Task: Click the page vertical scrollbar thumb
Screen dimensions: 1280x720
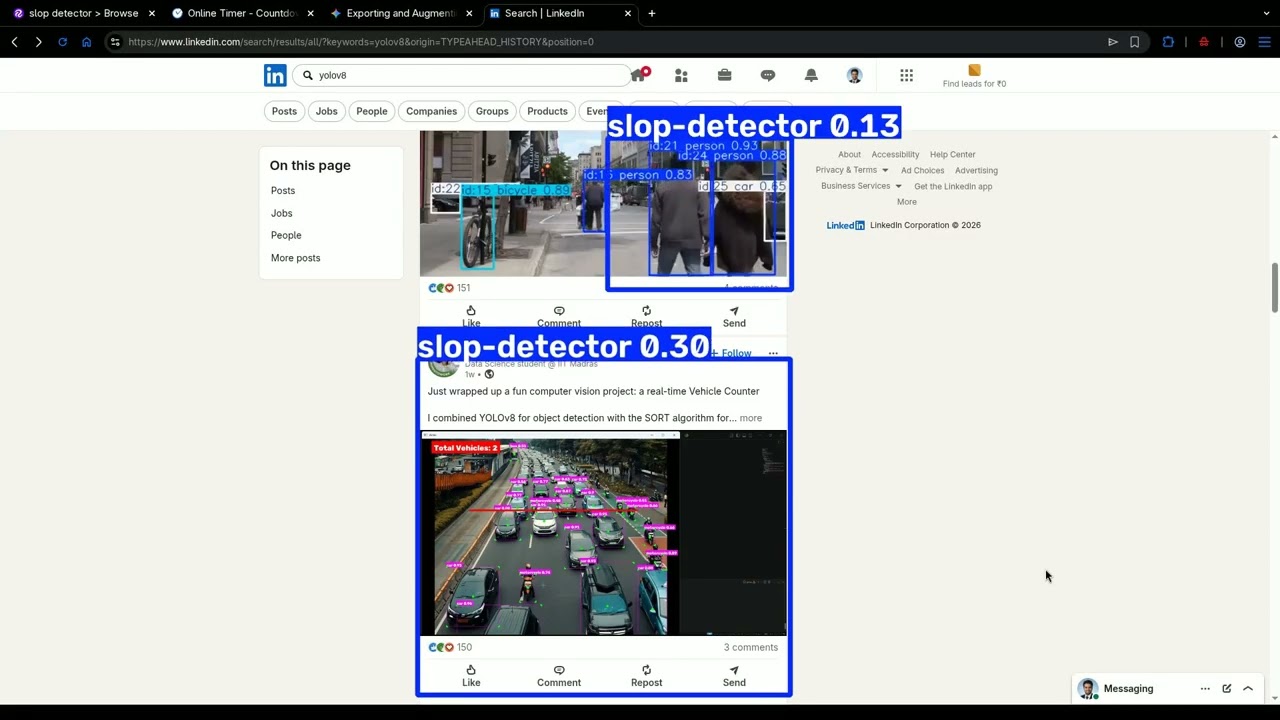Action: (1274, 288)
